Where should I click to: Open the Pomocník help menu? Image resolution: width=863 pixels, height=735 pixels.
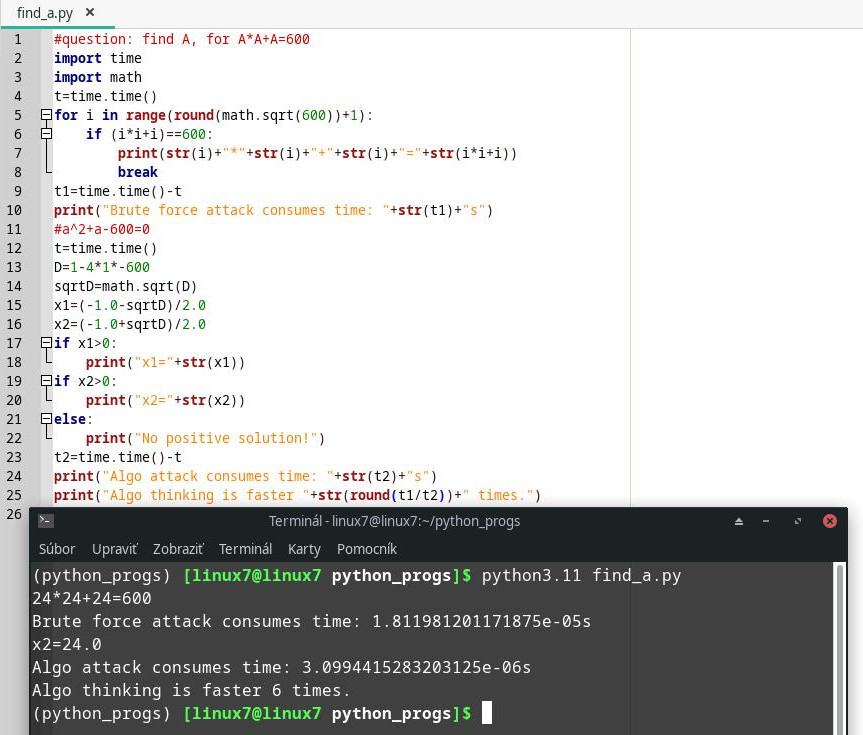pos(367,549)
